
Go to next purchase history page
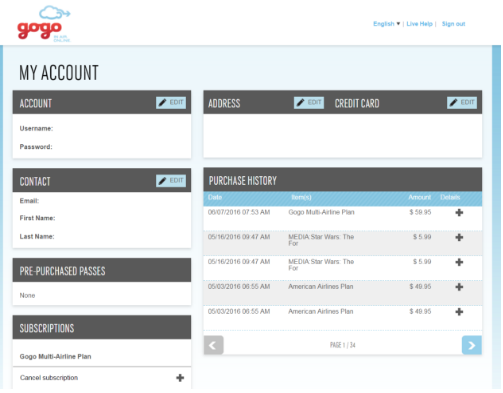point(472,345)
